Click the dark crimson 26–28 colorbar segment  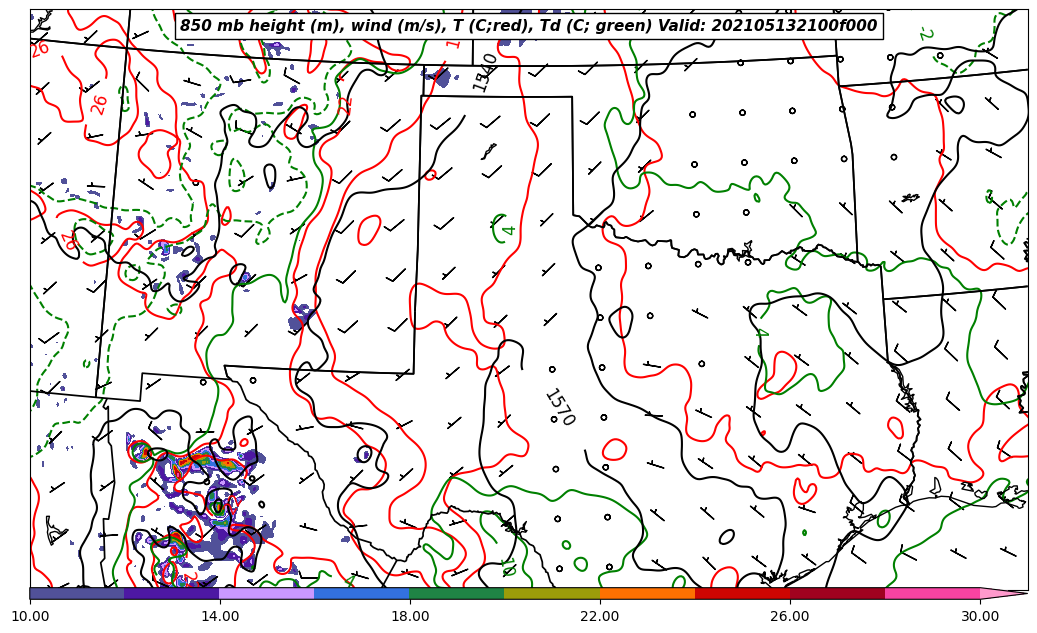(837, 593)
